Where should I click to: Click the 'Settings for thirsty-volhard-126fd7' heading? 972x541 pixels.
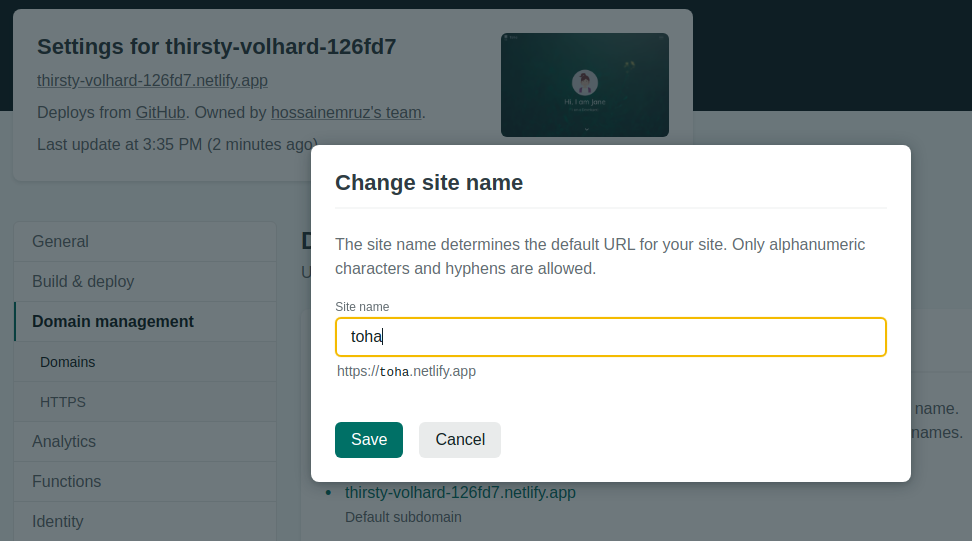tap(217, 47)
